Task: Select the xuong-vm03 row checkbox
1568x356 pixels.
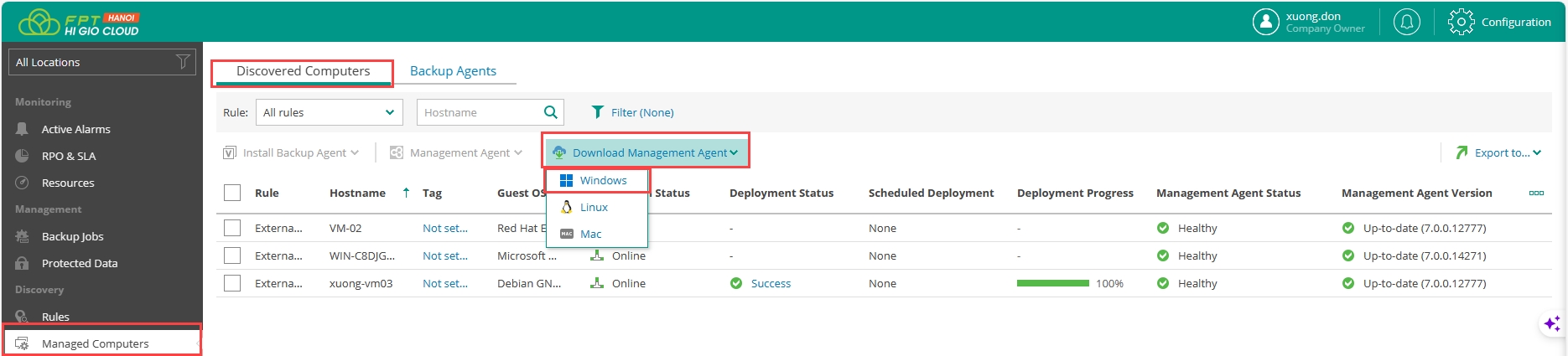Action: click(x=232, y=283)
